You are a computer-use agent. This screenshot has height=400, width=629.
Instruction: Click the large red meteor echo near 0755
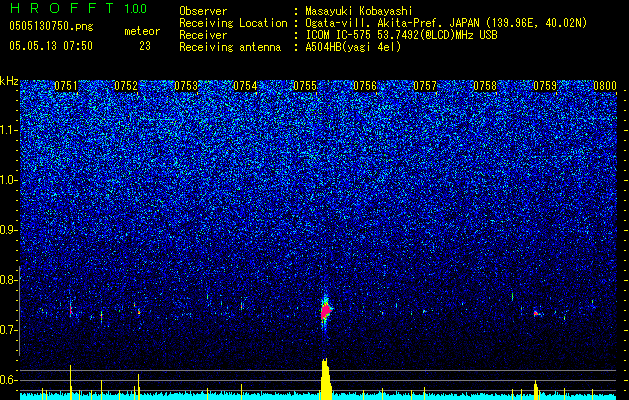(x=326, y=311)
